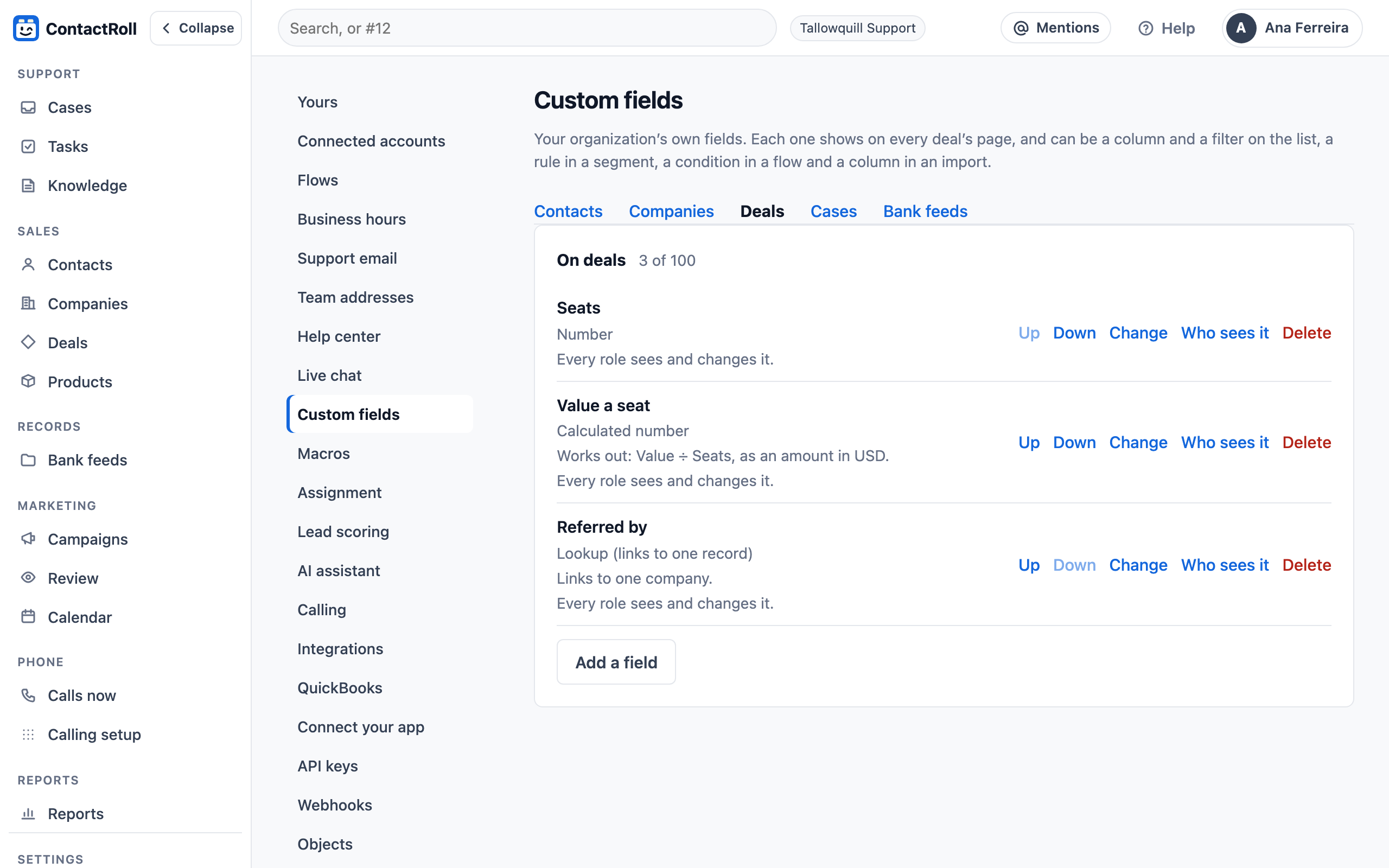Open Cases via its inbox icon
The width and height of the screenshot is (1389, 868).
click(28, 107)
